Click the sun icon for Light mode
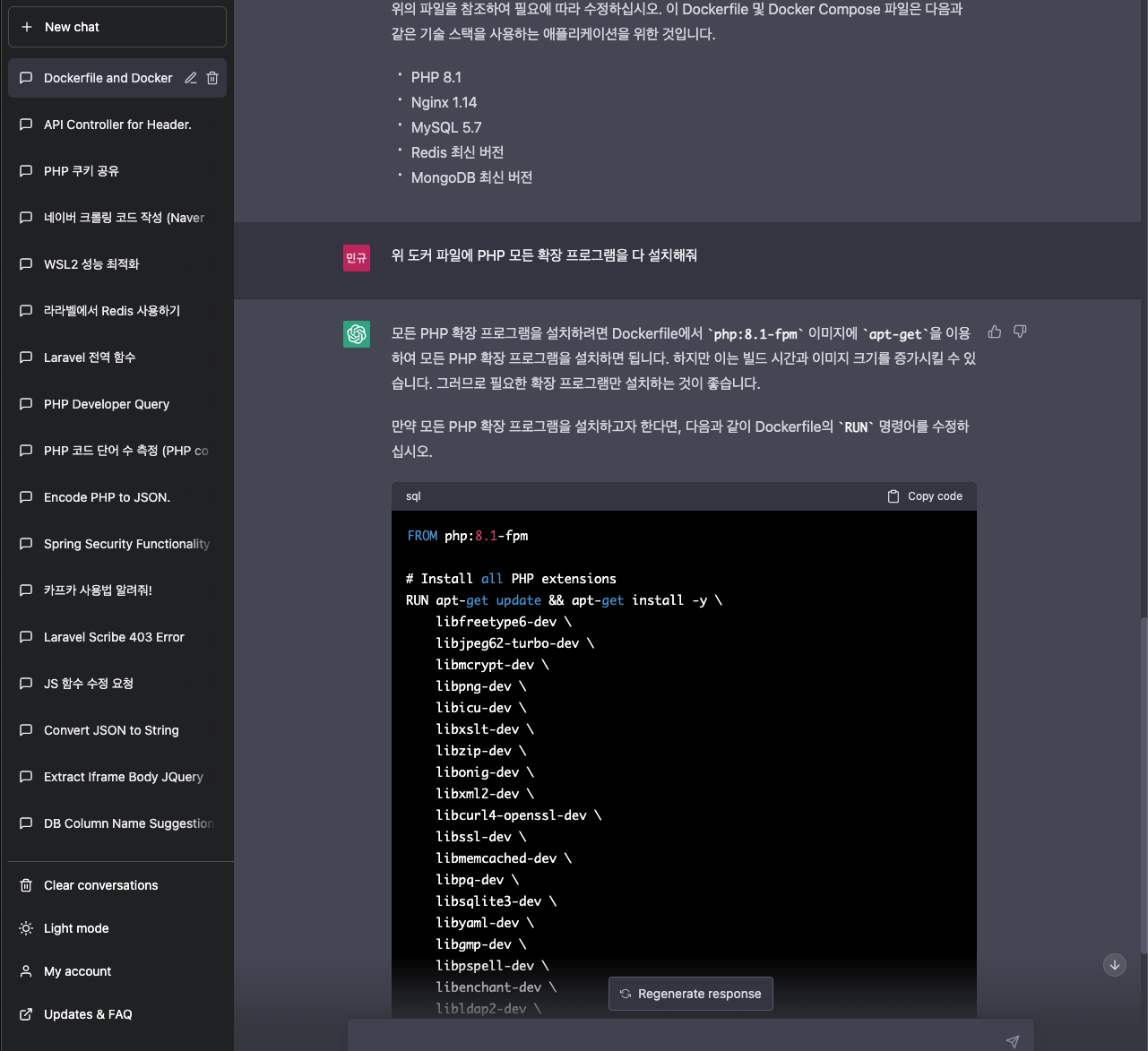 click(x=26, y=928)
